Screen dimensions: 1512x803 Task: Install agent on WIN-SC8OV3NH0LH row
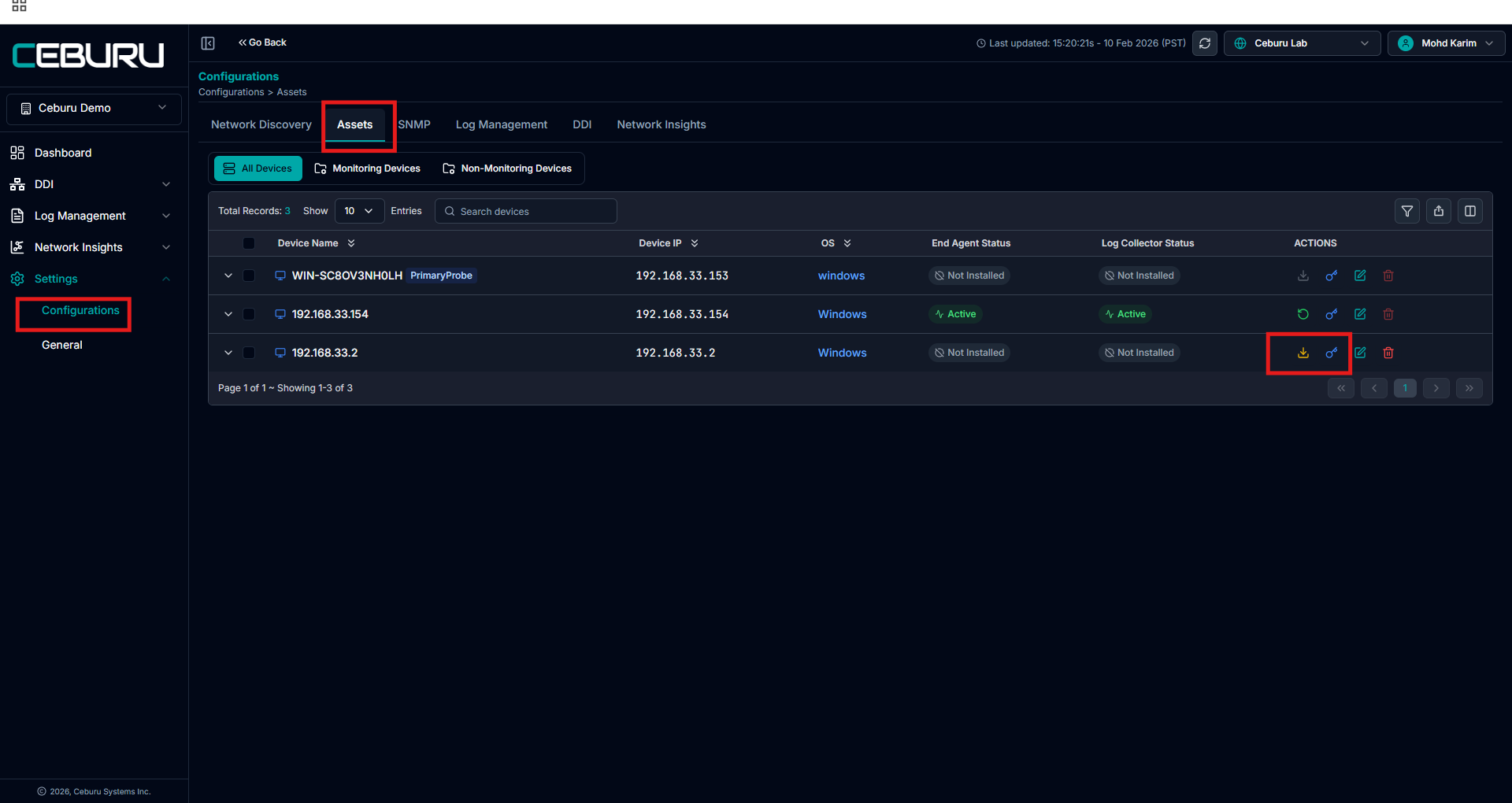[1303, 276]
